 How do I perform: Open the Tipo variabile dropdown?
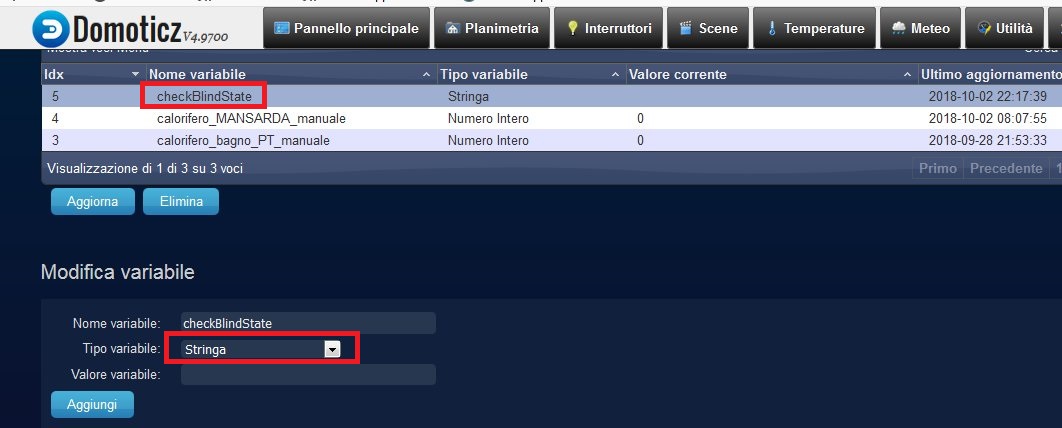(261, 349)
